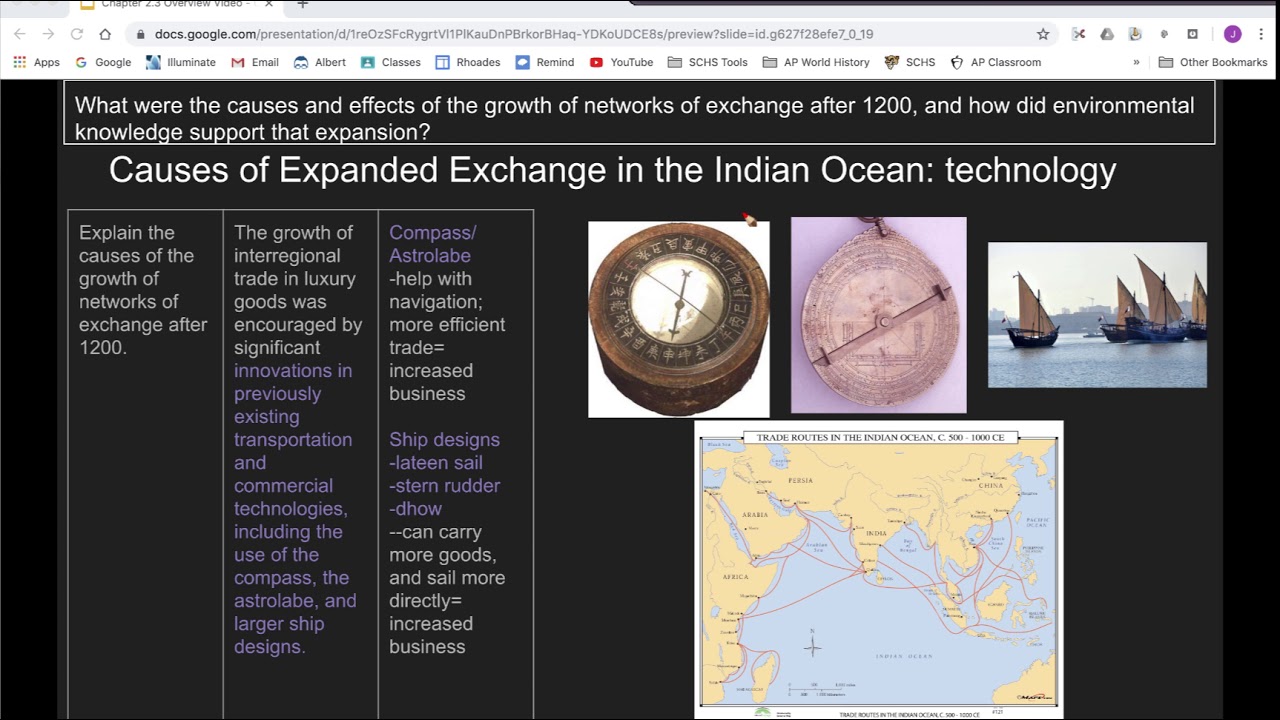Click the '-lateen sail' text
This screenshot has width=1280, height=720.
tap(436, 462)
